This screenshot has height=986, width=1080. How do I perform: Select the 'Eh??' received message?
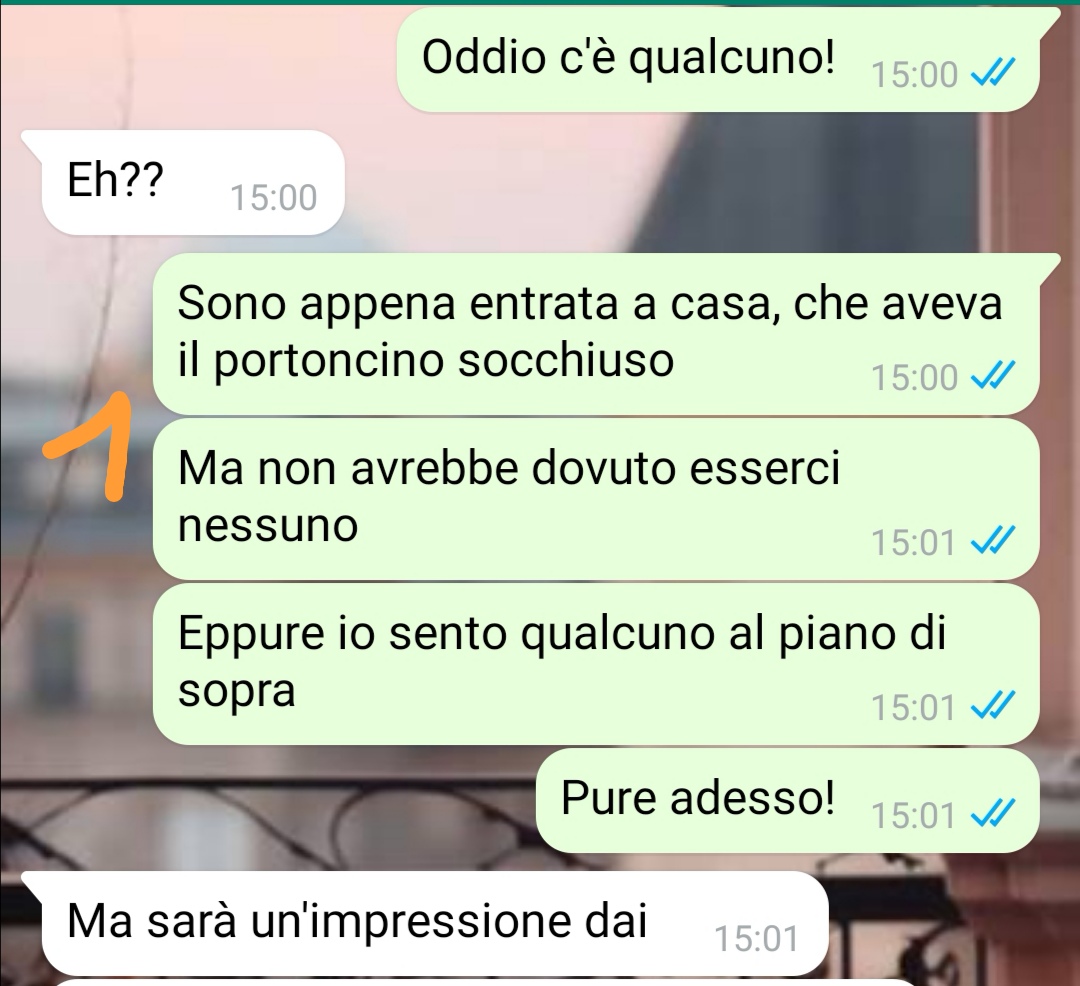[x=191, y=182]
